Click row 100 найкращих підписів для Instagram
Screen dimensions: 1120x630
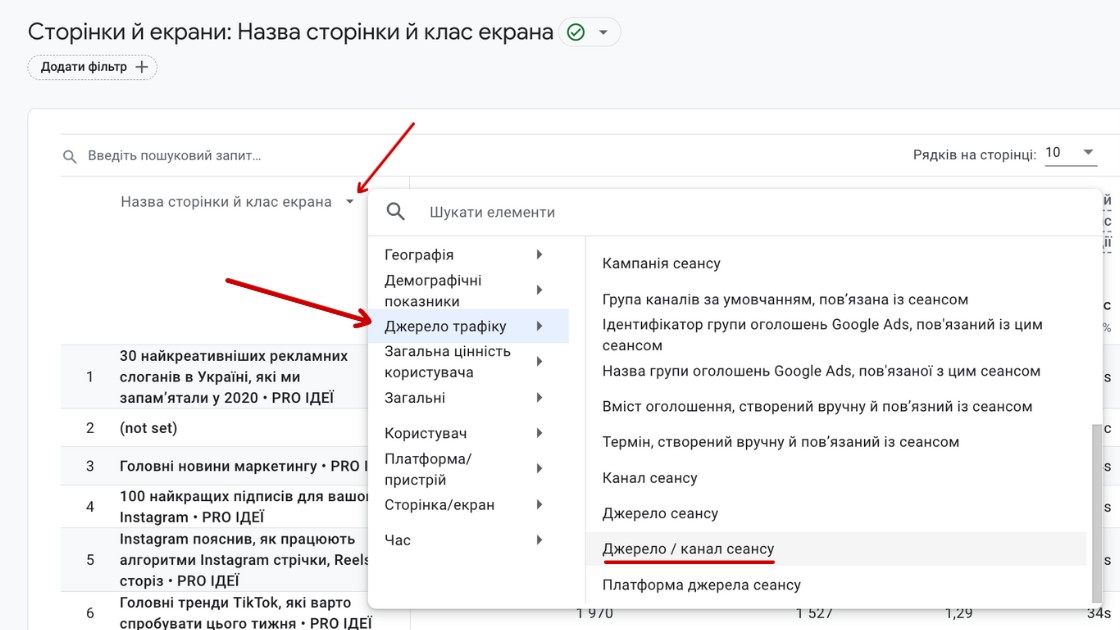point(243,506)
